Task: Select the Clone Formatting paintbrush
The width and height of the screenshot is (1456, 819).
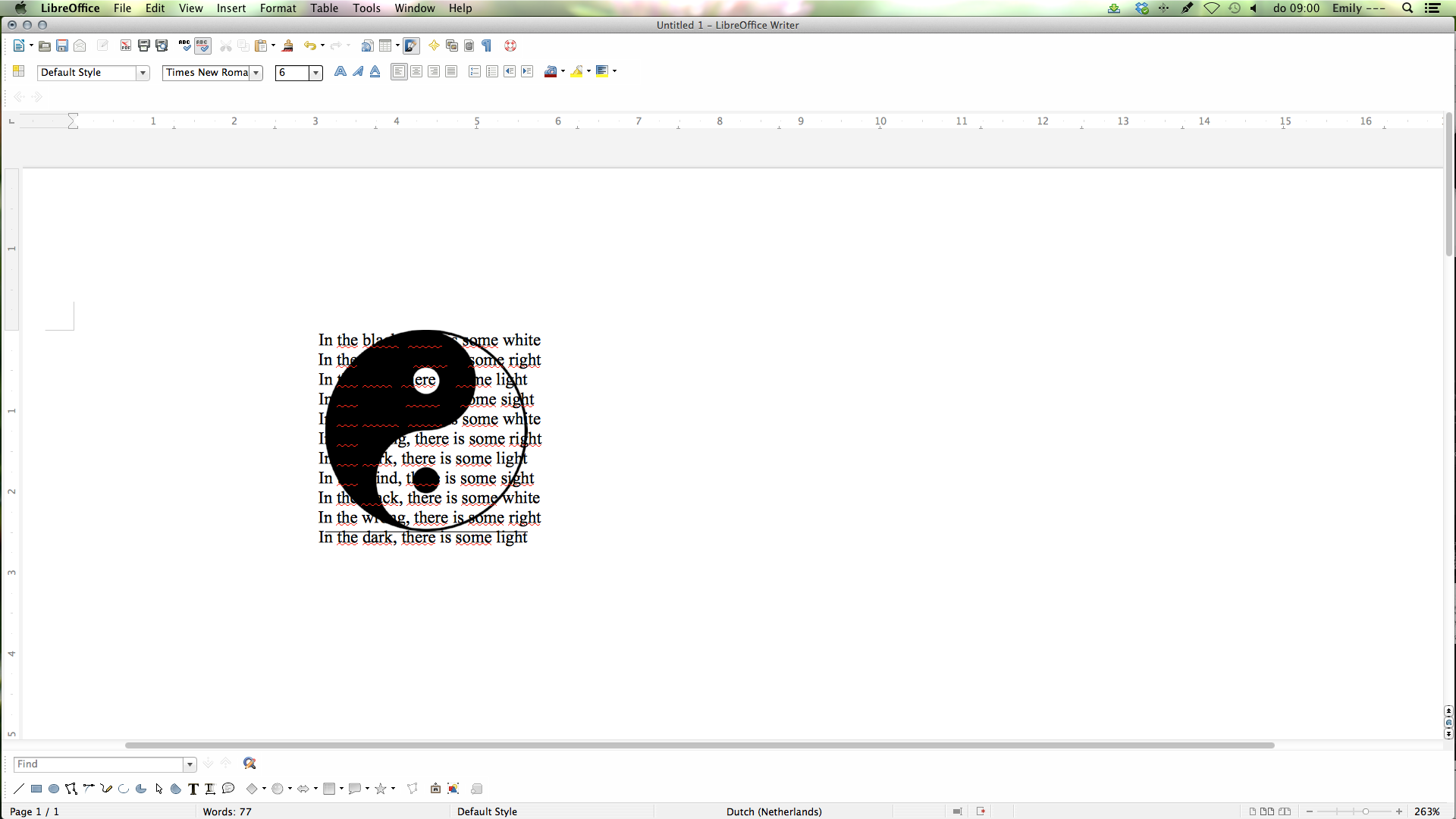Action: coord(287,45)
